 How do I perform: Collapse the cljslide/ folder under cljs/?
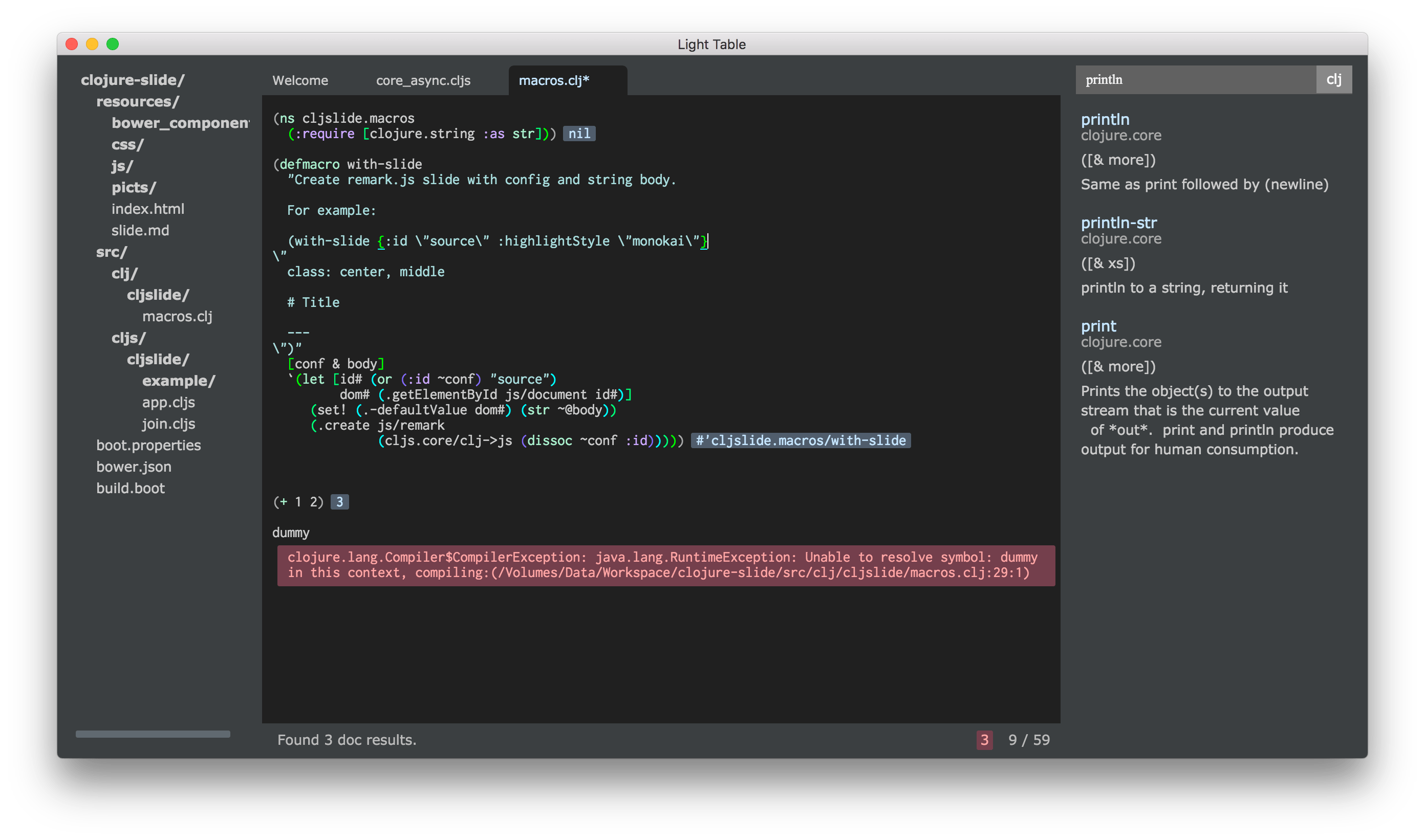(158, 360)
